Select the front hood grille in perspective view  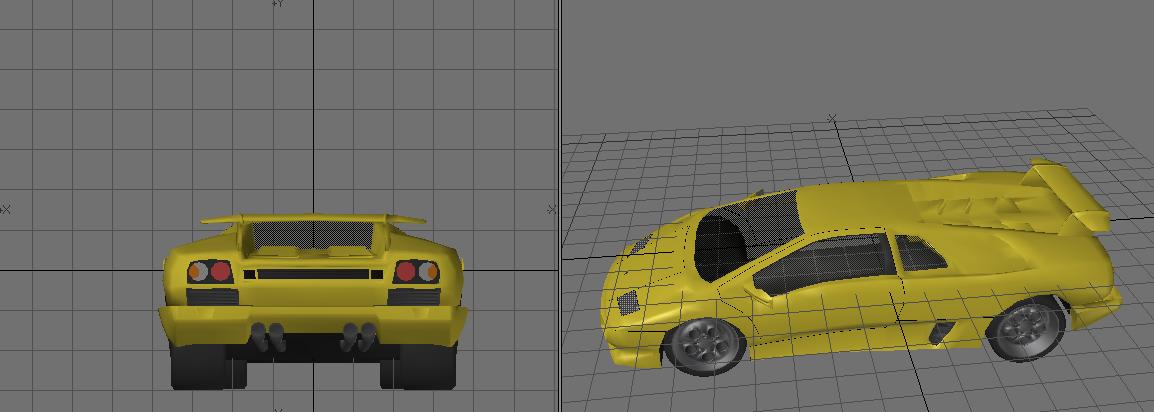628,302
